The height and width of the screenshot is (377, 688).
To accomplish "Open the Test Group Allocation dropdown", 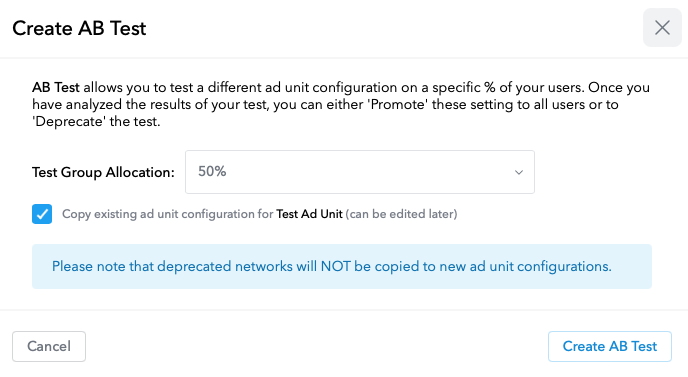I will (x=360, y=172).
